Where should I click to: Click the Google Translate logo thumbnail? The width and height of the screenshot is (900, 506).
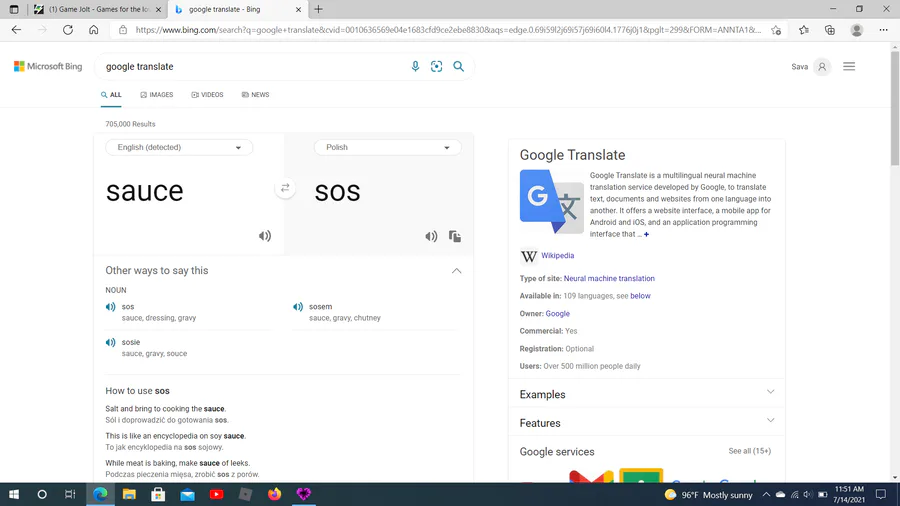[552, 201]
